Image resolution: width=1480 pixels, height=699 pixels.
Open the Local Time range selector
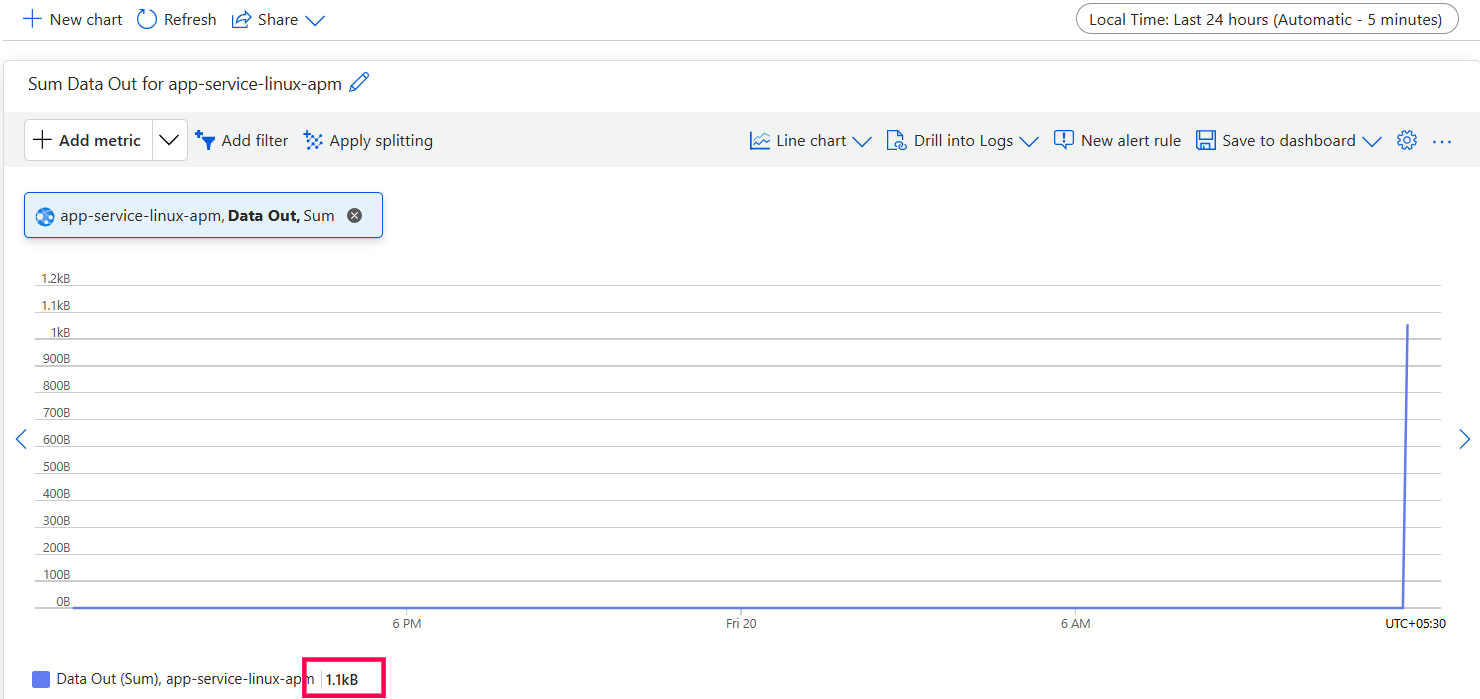pyautogui.click(x=1266, y=19)
